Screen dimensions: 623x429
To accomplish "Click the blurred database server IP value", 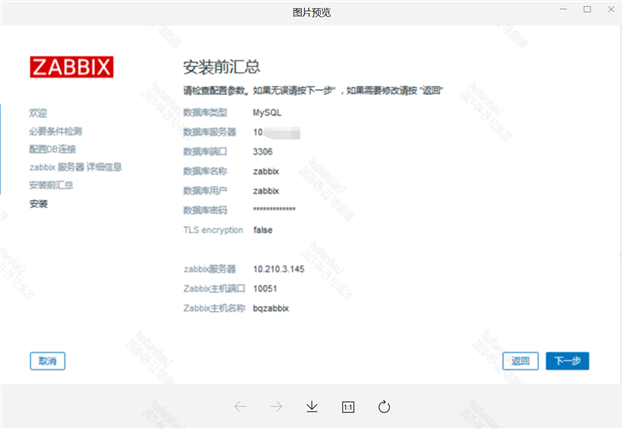I will (x=277, y=133).
